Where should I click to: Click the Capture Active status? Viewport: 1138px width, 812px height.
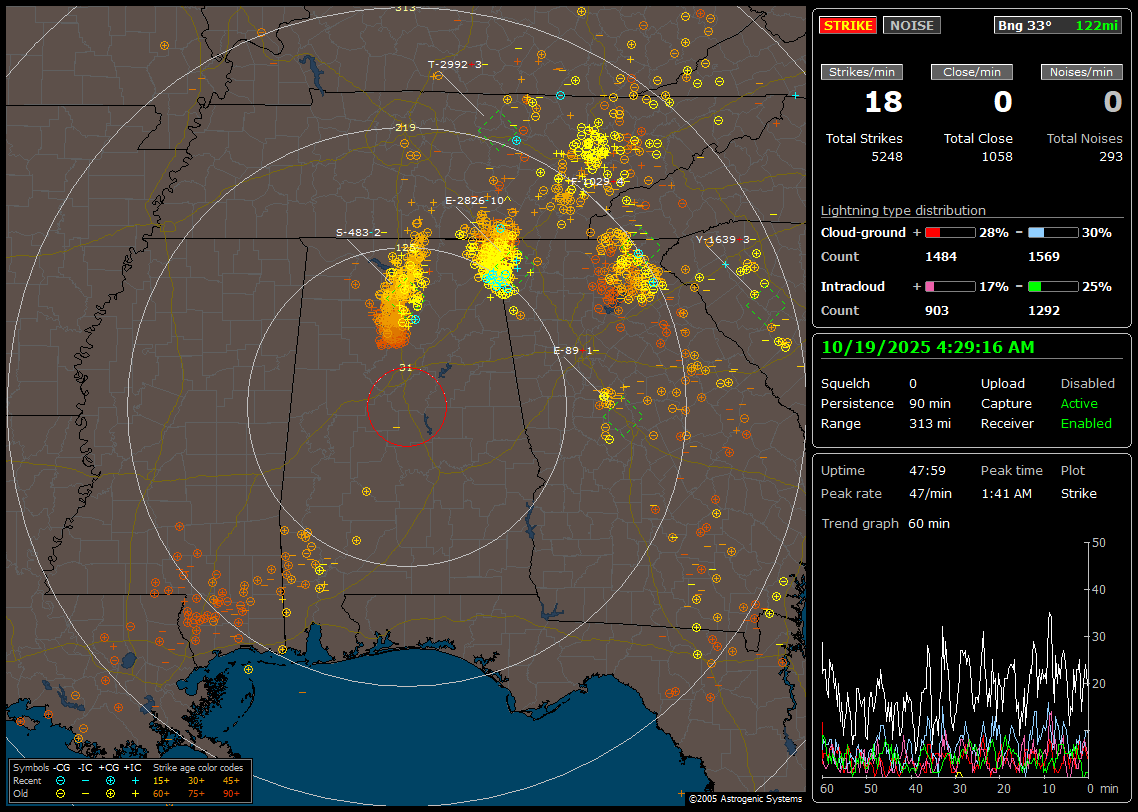click(x=1079, y=404)
